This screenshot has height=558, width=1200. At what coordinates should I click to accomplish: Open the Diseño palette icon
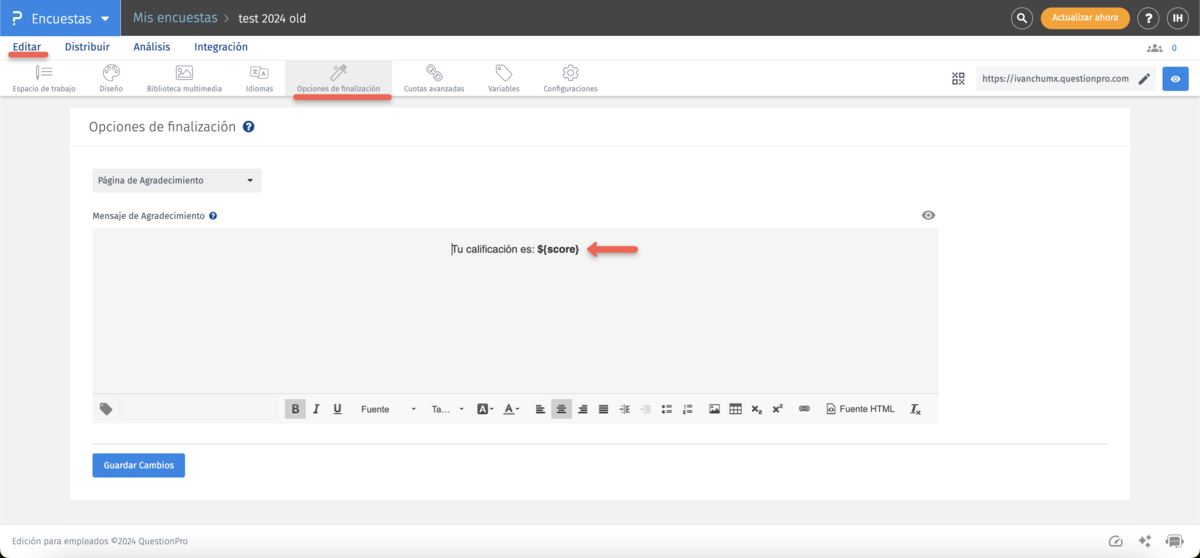click(x=111, y=73)
